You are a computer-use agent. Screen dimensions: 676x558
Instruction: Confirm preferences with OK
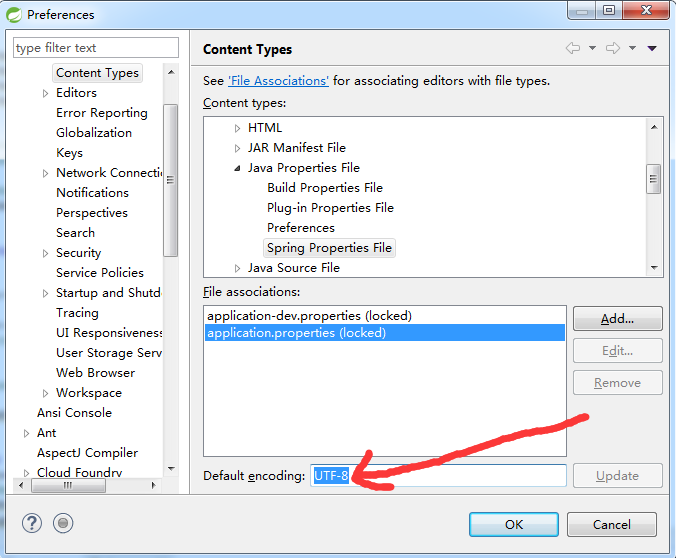tap(514, 524)
